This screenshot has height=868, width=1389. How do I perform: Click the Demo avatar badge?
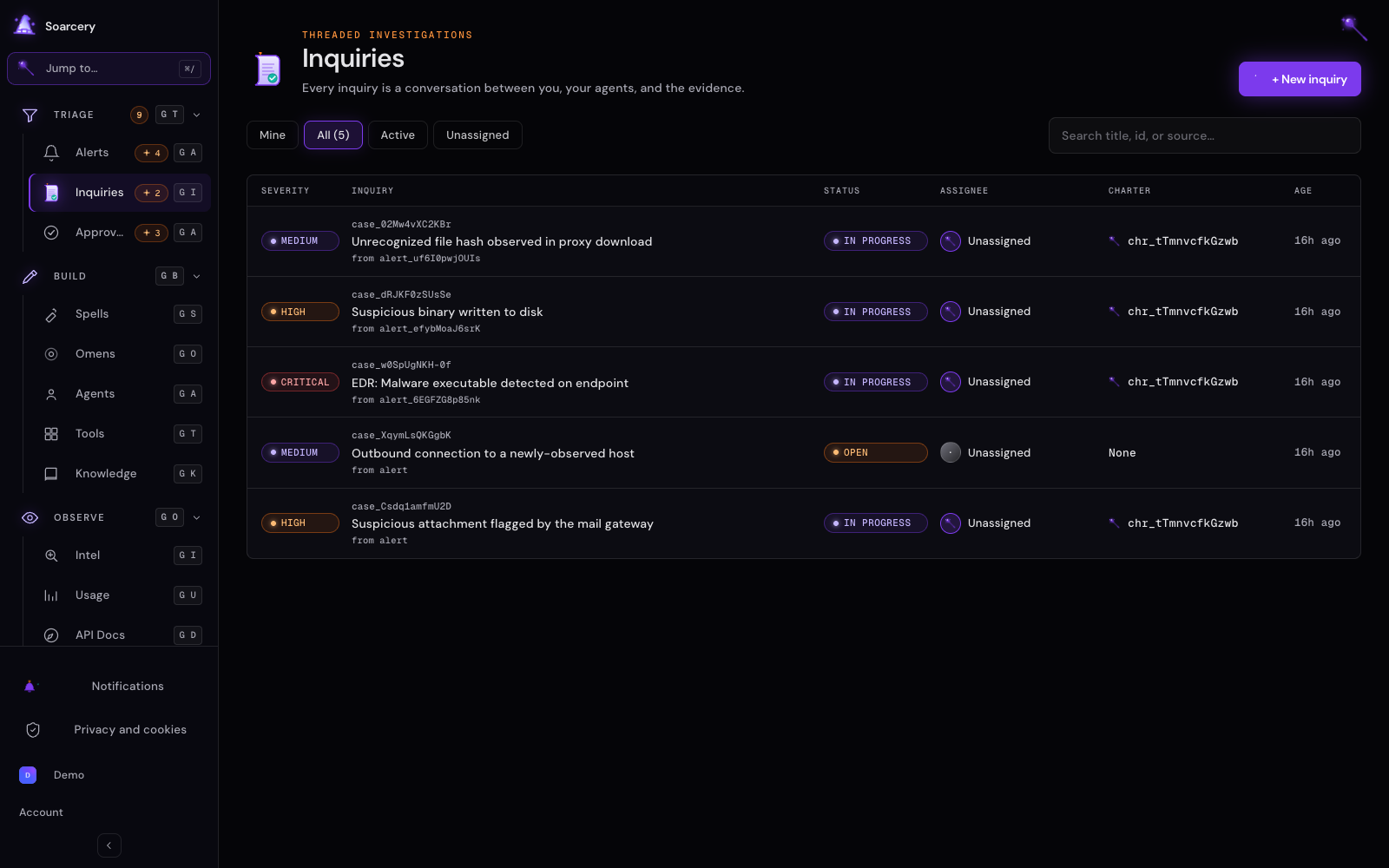[x=28, y=775]
